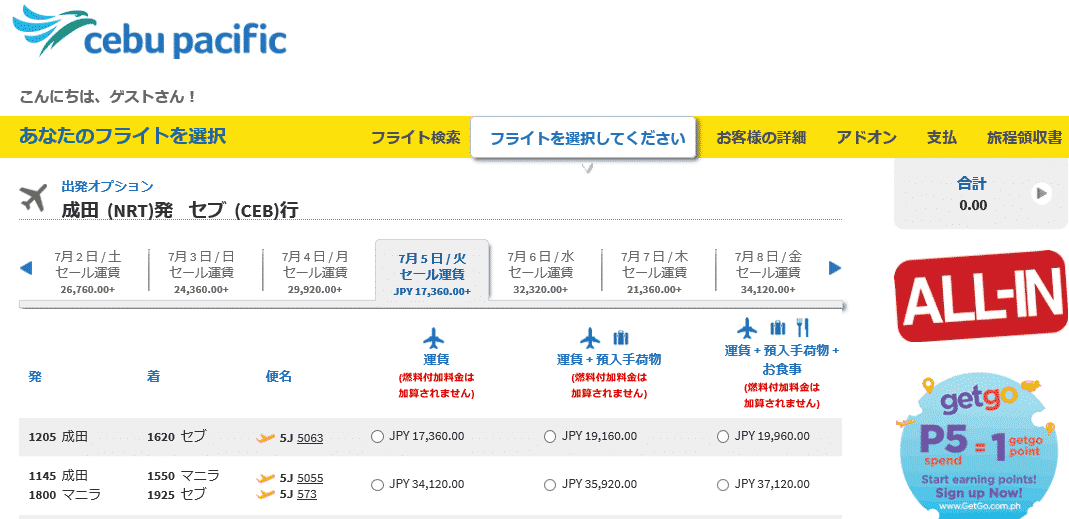Go to フライト検索 step

[415, 138]
